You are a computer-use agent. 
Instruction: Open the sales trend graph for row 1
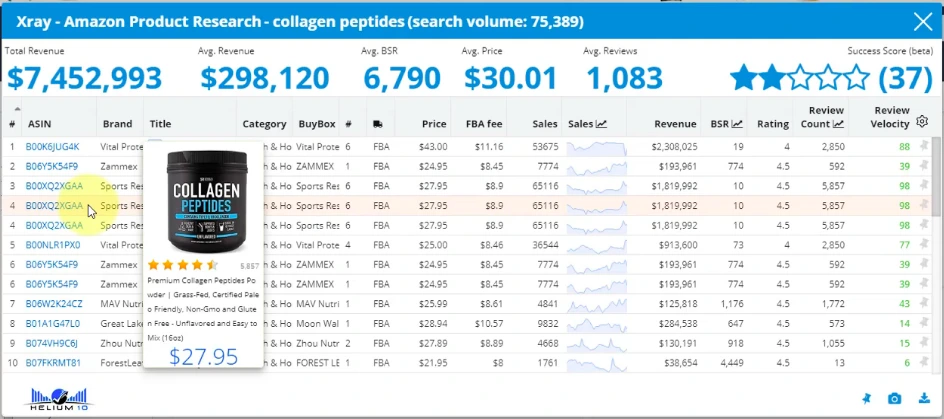596,147
